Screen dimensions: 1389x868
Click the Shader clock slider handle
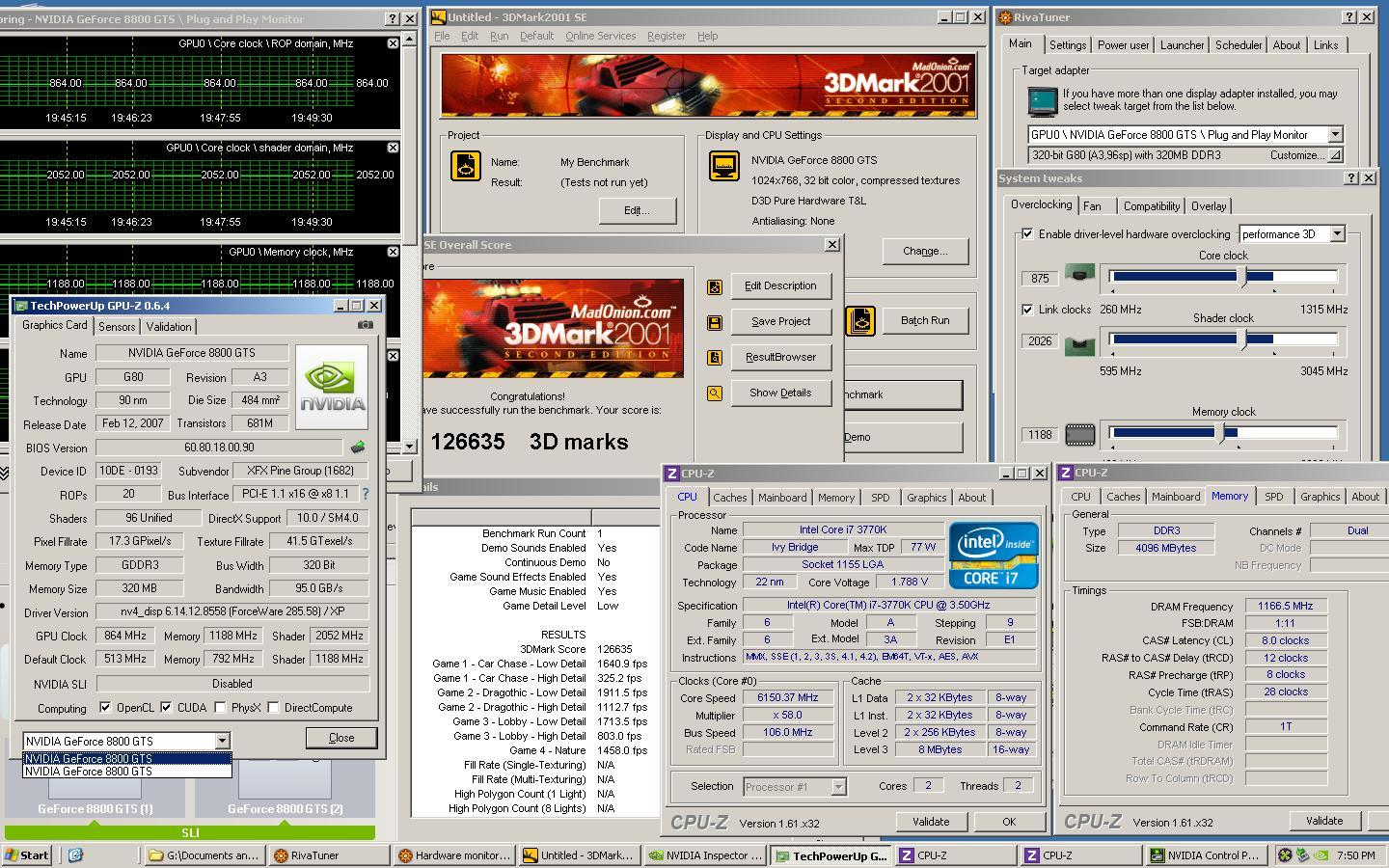(1242, 339)
